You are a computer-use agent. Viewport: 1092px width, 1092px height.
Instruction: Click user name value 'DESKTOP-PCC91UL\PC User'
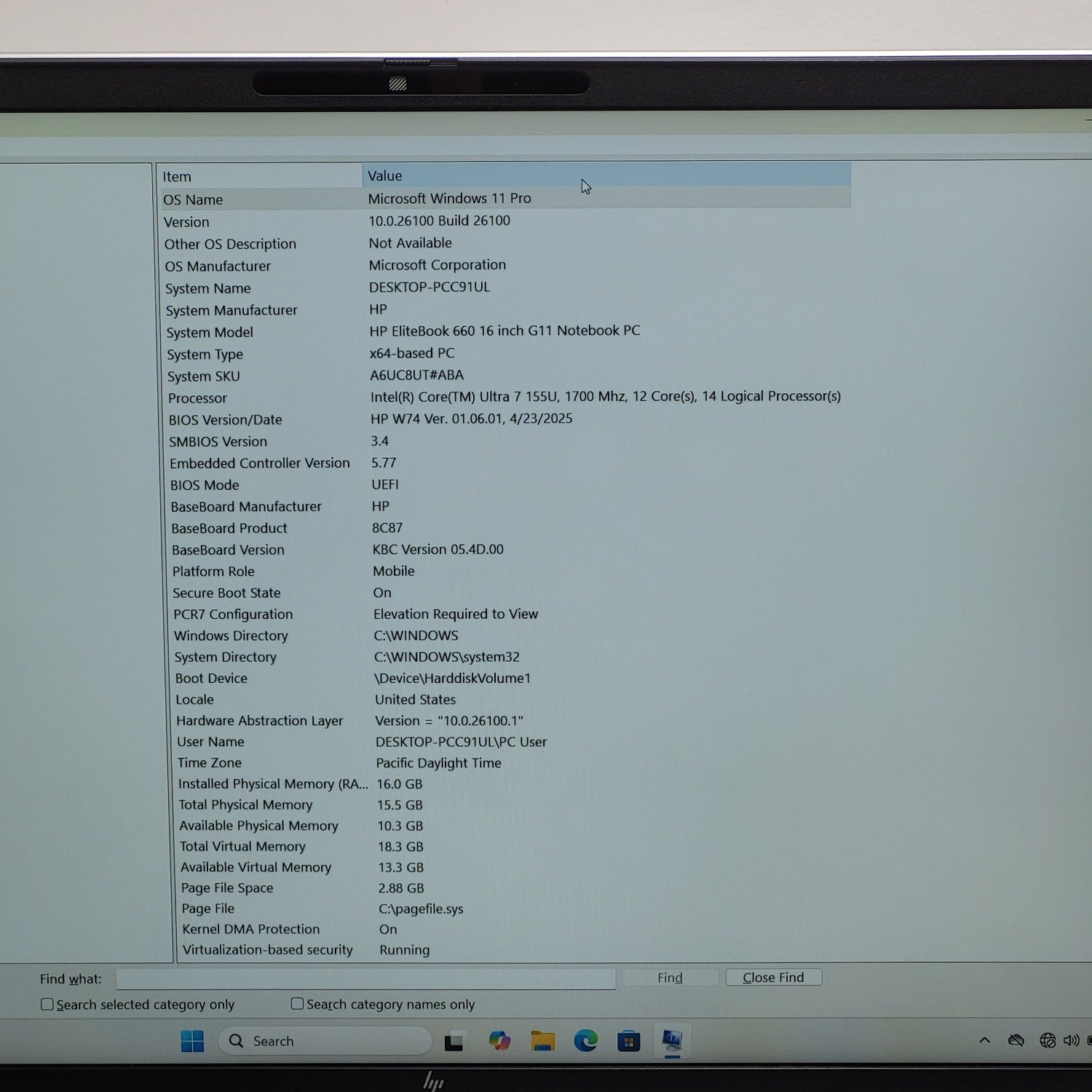click(x=461, y=742)
